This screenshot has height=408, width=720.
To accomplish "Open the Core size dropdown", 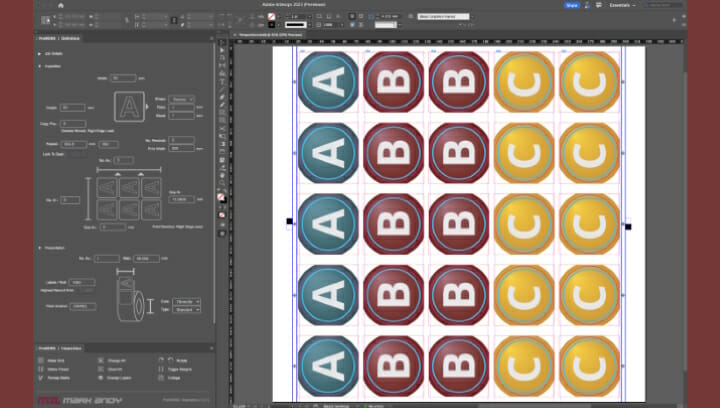I will pos(187,302).
